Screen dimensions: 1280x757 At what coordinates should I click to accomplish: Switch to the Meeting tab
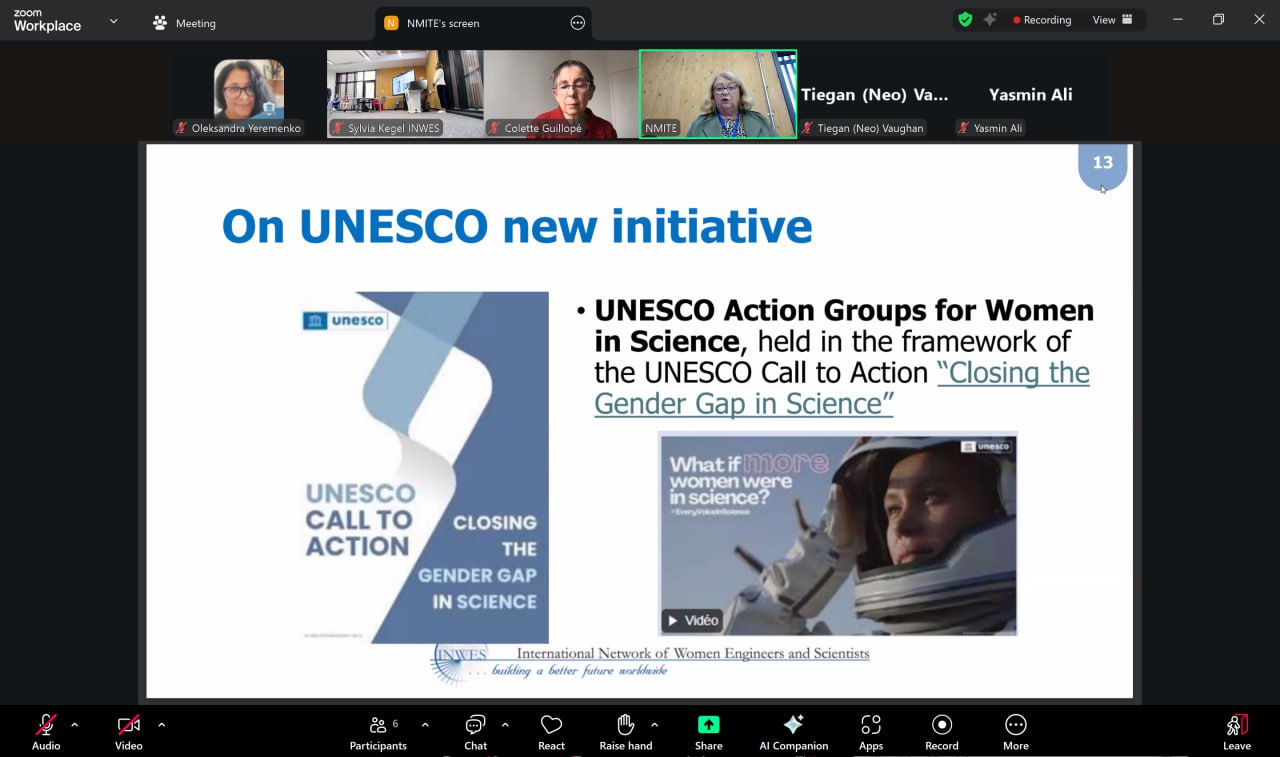[x=184, y=23]
